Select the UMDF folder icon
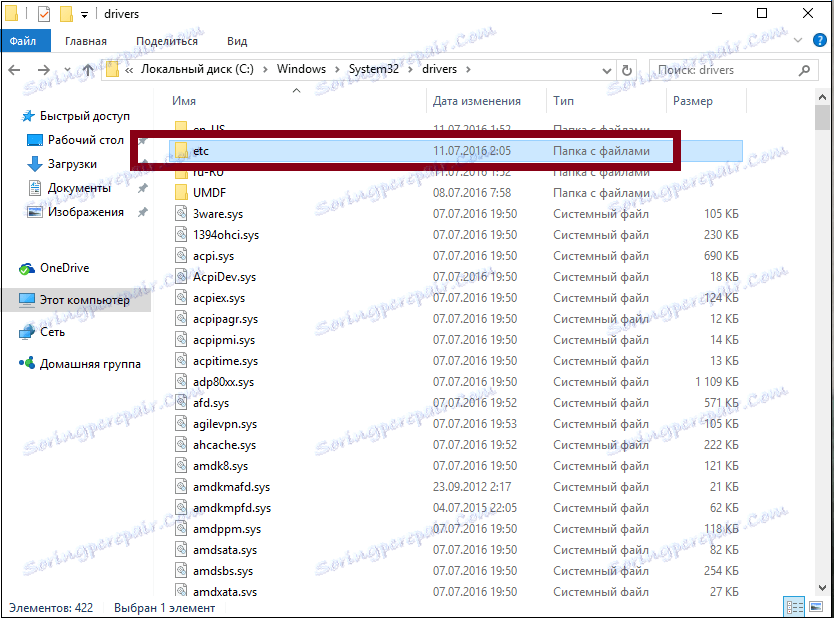The image size is (834, 618). click(x=181, y=193)
